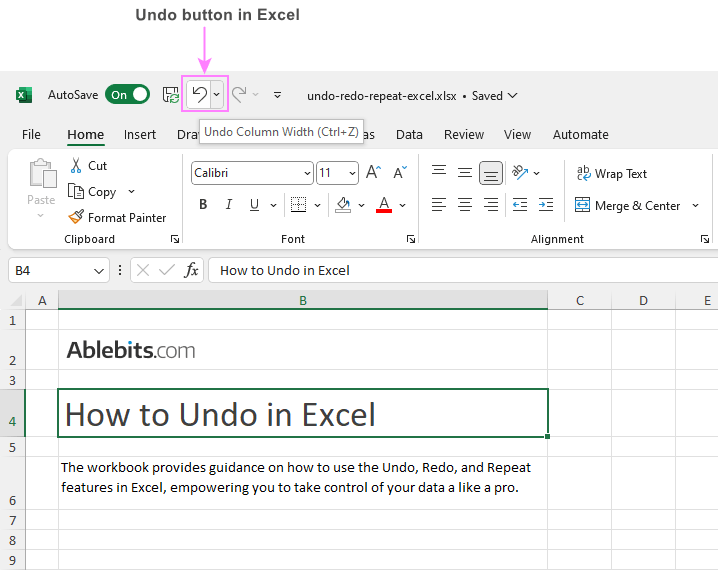The image size is (718, 570).
Task: Toggle Italic formatting
Action: (x=229, y=205)
